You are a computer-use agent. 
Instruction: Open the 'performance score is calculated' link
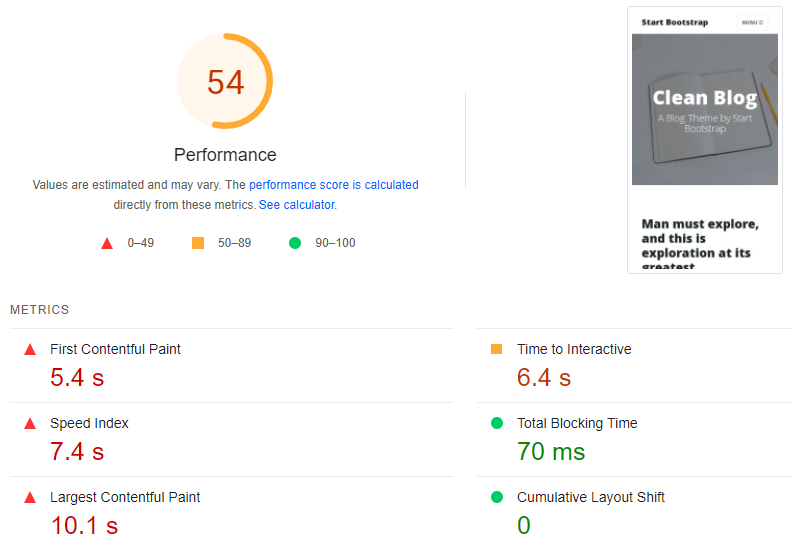click(333, 185)
